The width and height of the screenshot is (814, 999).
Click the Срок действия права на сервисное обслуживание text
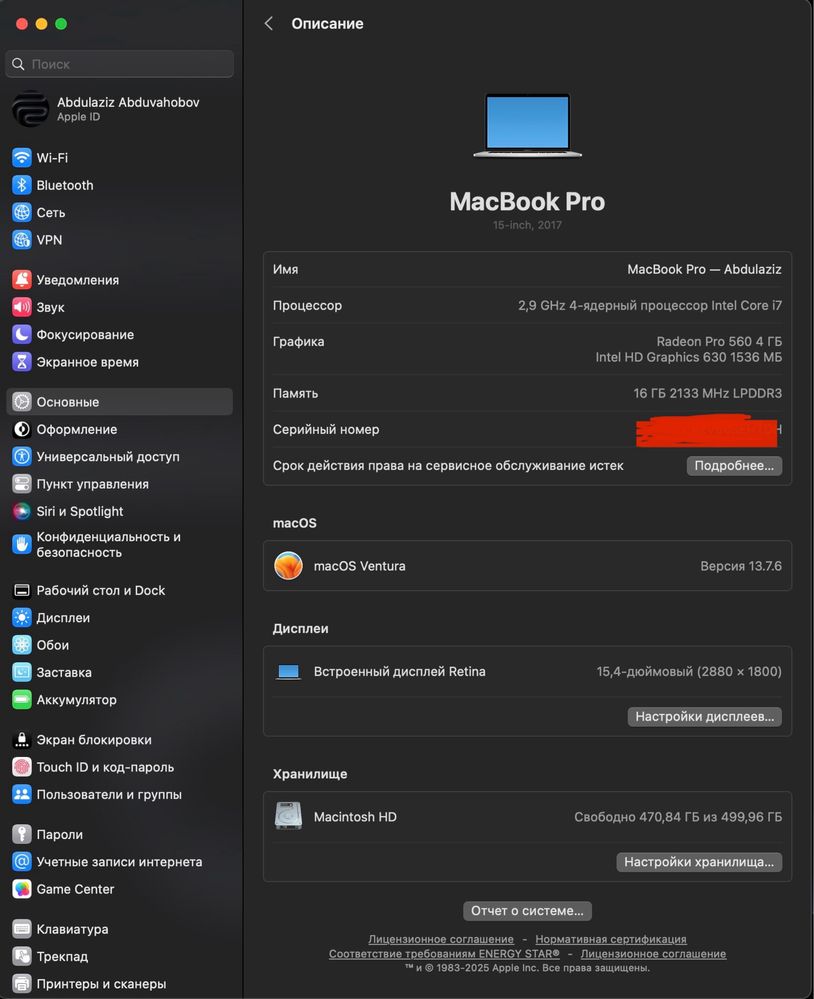448,466
